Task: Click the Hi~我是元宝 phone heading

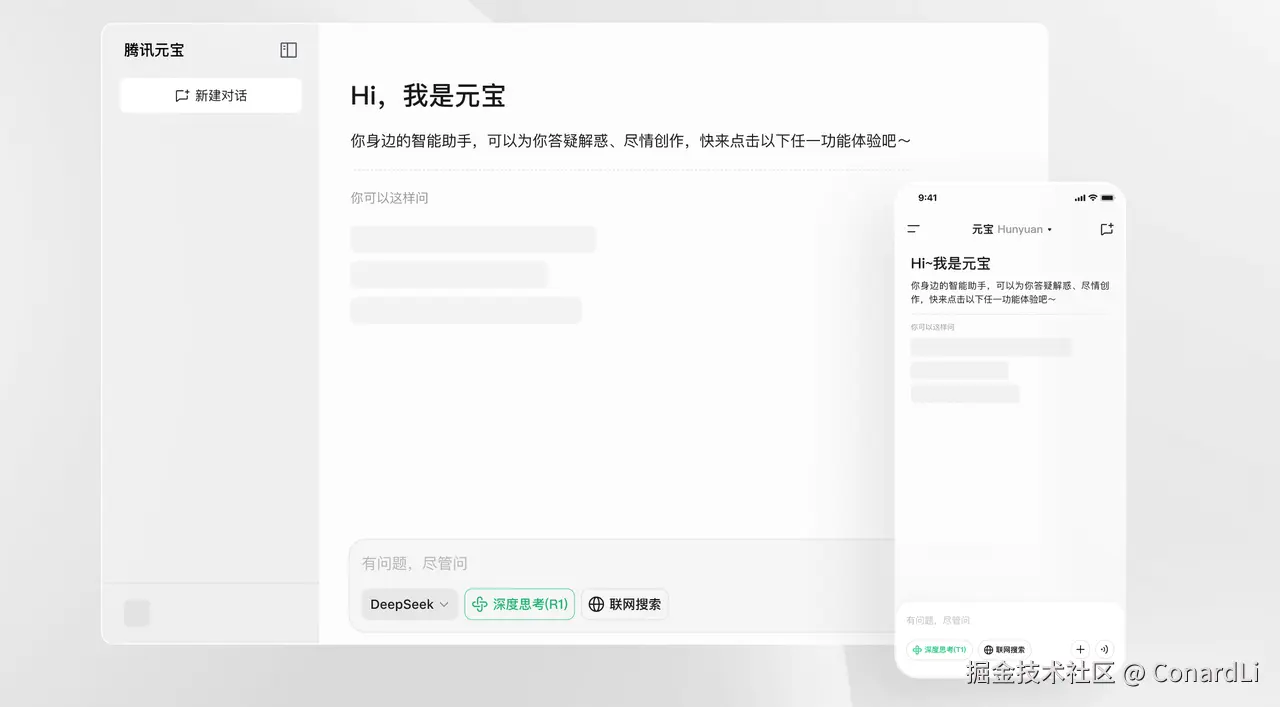Action: point(950,263)
